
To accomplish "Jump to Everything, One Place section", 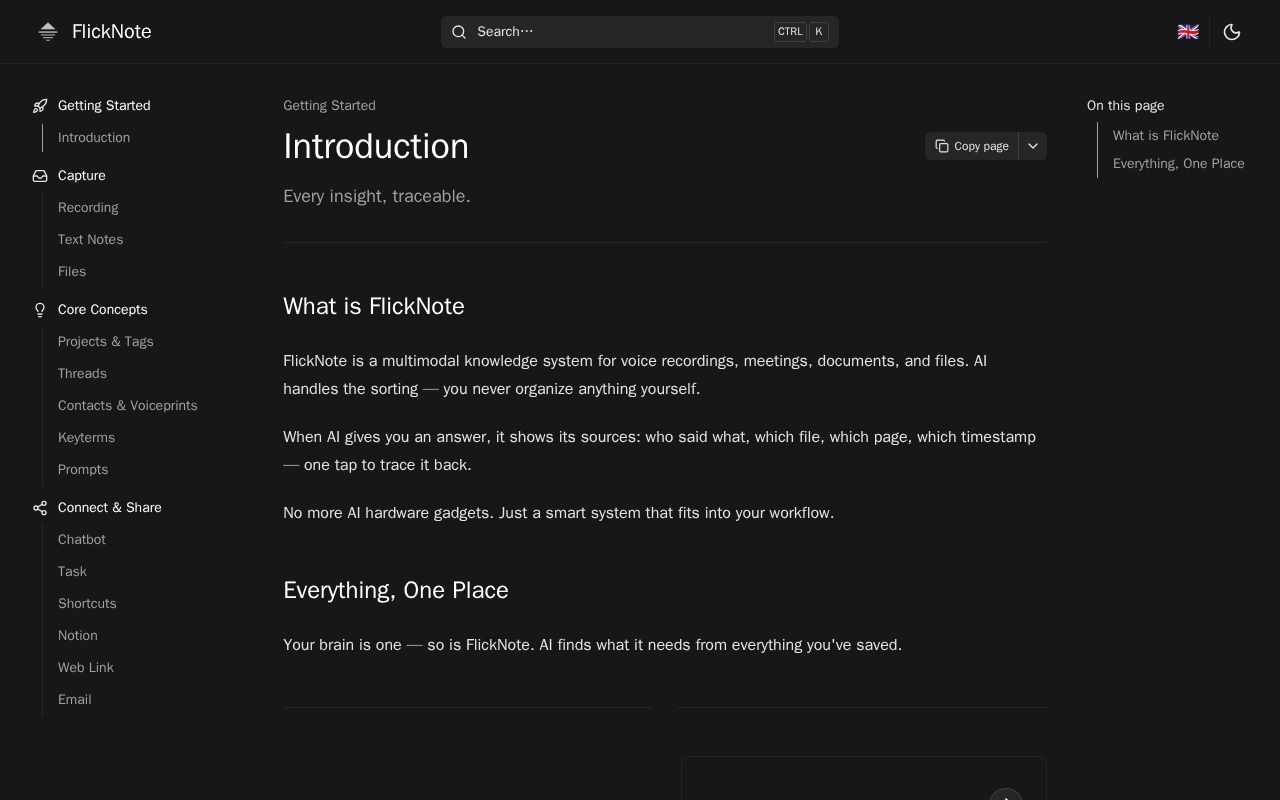I will point(1178,164).
